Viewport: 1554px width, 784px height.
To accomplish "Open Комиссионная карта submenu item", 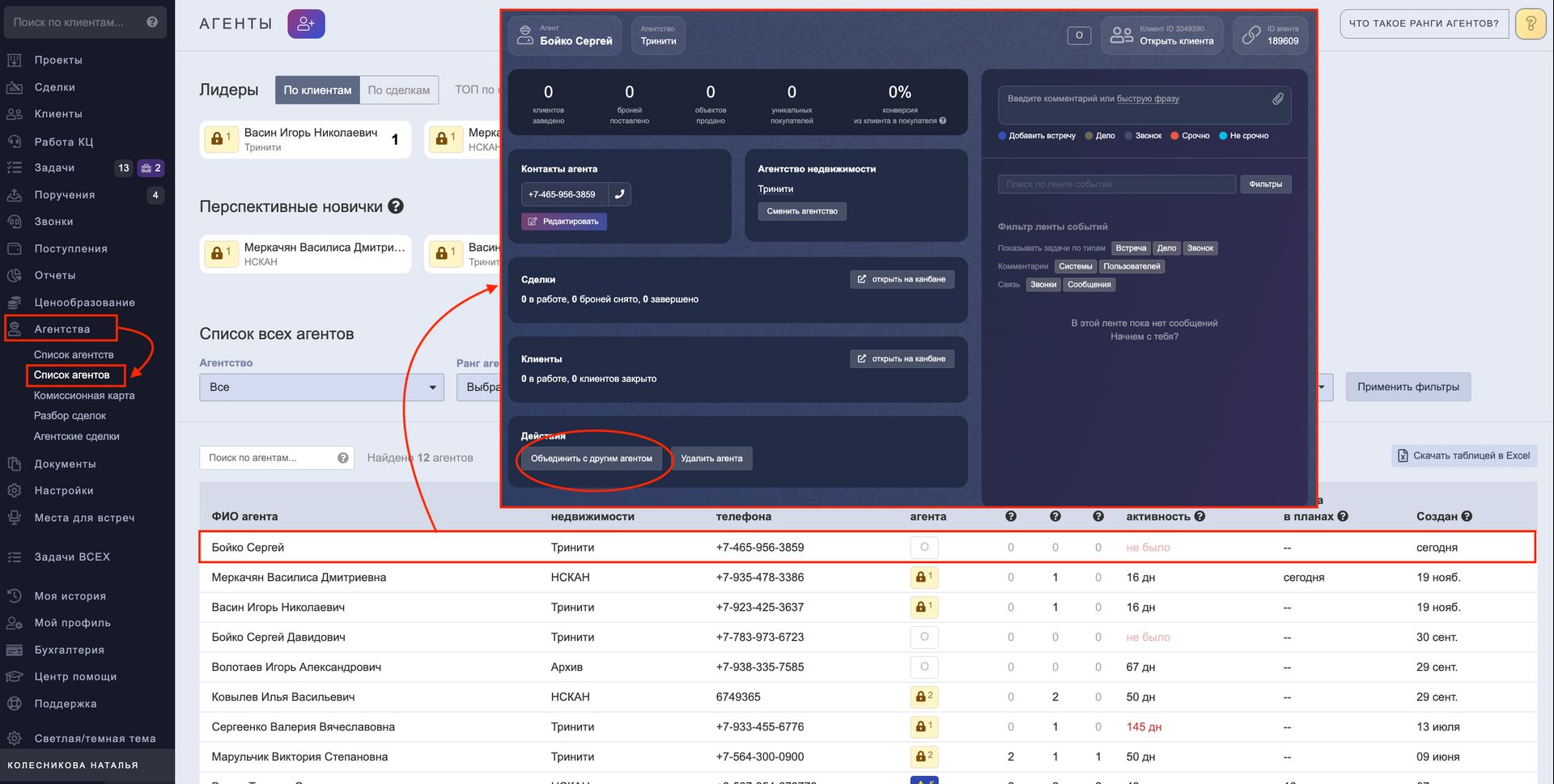I will pos(84,396).
